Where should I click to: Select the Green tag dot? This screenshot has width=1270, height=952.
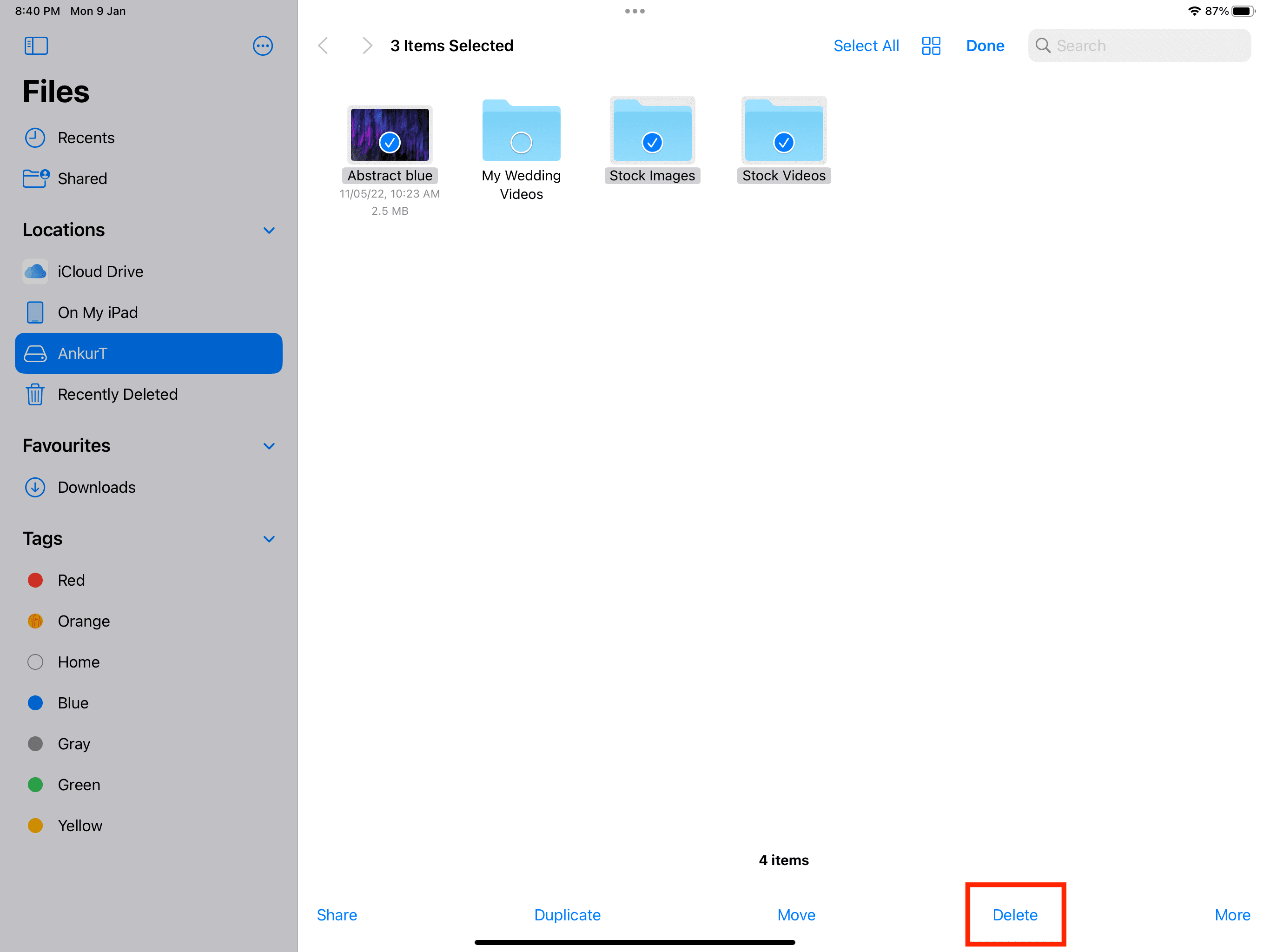click(x=35, y=784)
